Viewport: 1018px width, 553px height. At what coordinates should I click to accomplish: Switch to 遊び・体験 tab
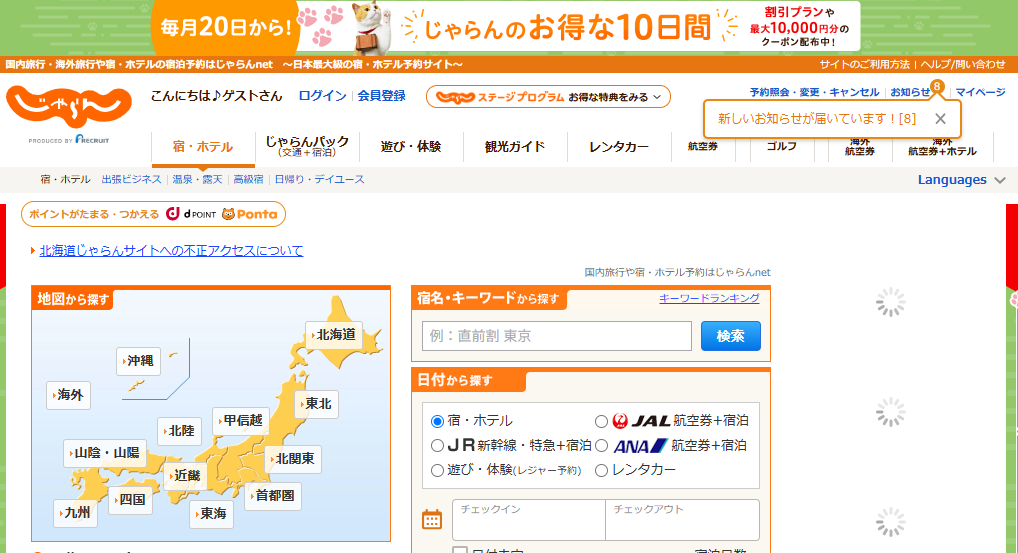click(x=411, y=147)
